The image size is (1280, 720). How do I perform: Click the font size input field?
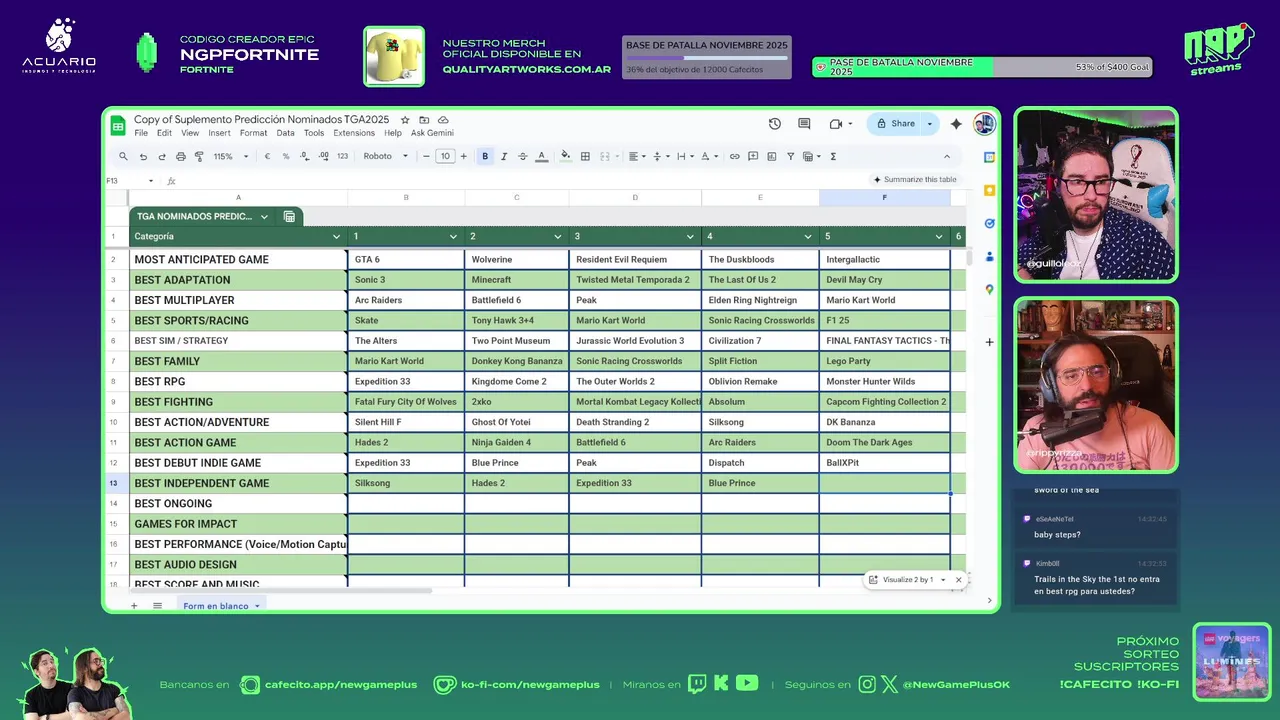tap(445, 156)
